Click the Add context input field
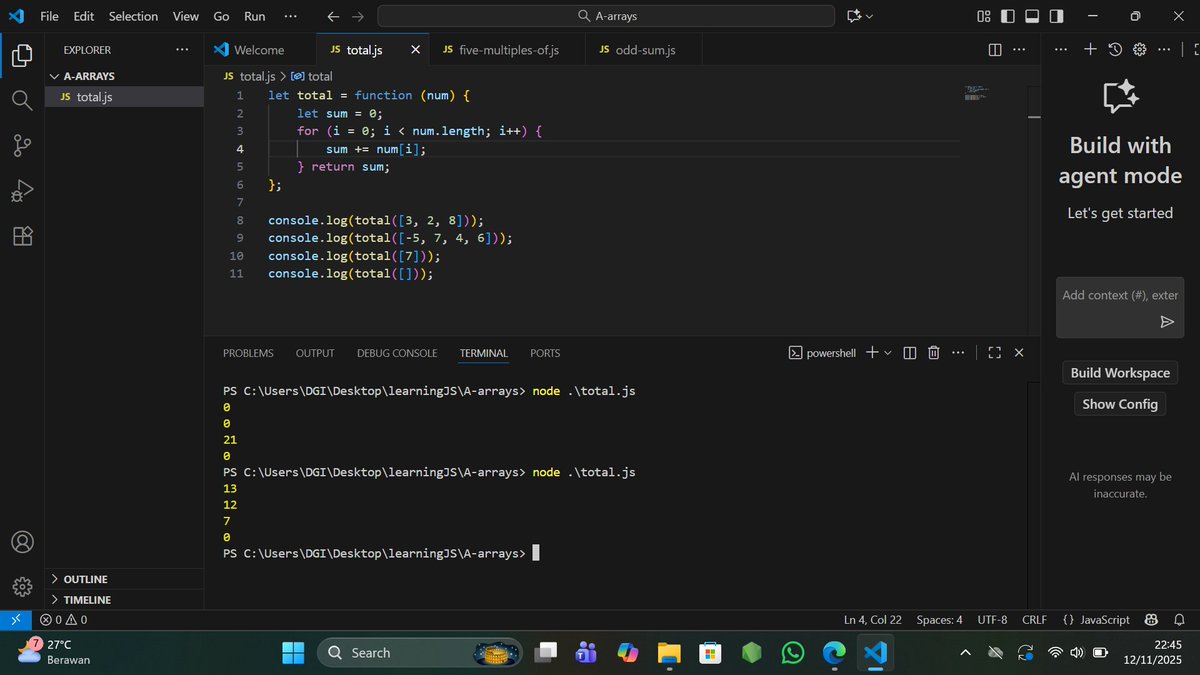The image size is (1200, 675). tap(1120, 295)
